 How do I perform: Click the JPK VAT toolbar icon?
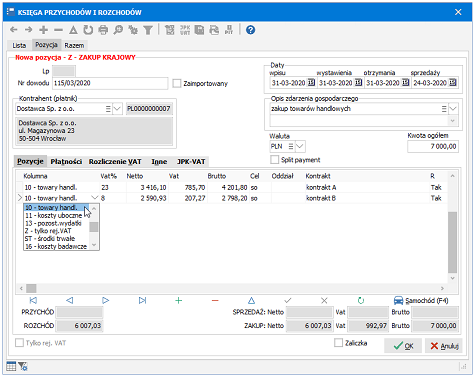tap(185, 30)
